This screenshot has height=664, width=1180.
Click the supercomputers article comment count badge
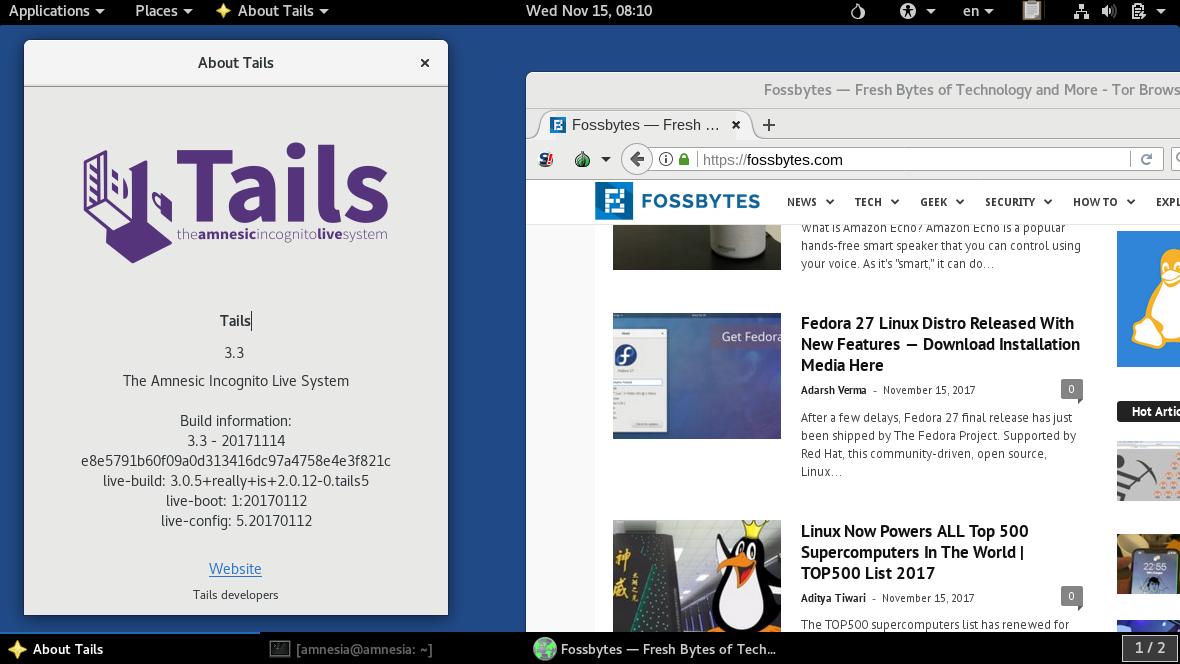coord(1072,598)
